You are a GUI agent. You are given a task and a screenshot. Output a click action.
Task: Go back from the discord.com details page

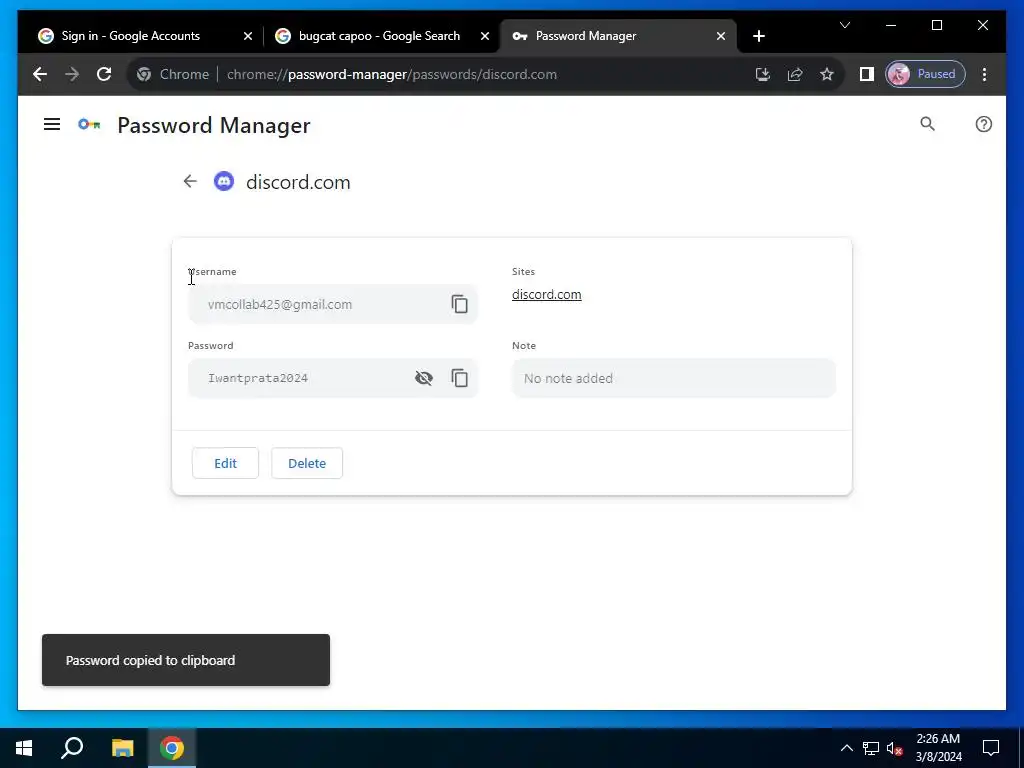[190, 182]
